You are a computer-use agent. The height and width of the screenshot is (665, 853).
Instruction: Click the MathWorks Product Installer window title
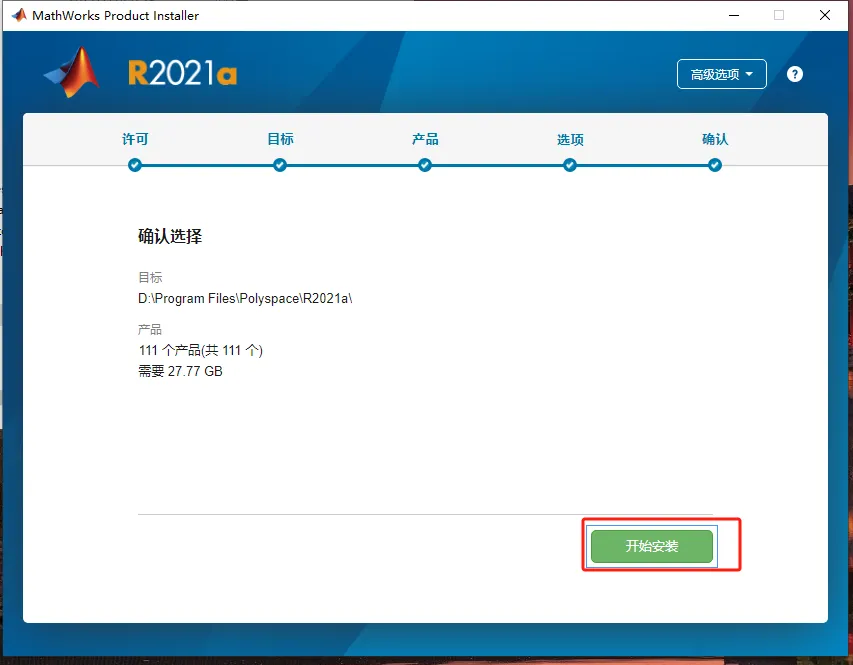pos(115,16)
